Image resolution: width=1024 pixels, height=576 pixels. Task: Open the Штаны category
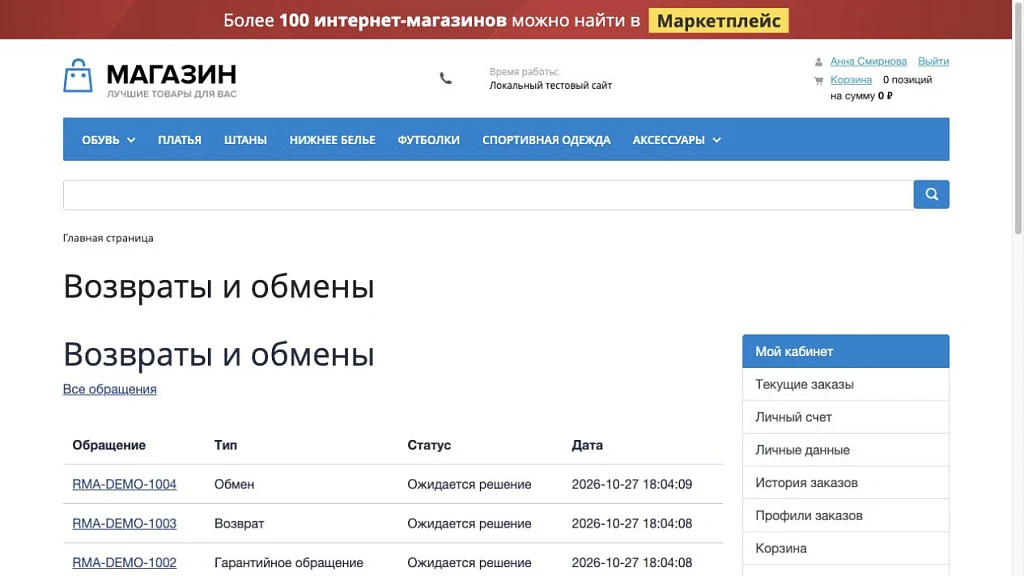pos(246,140)
